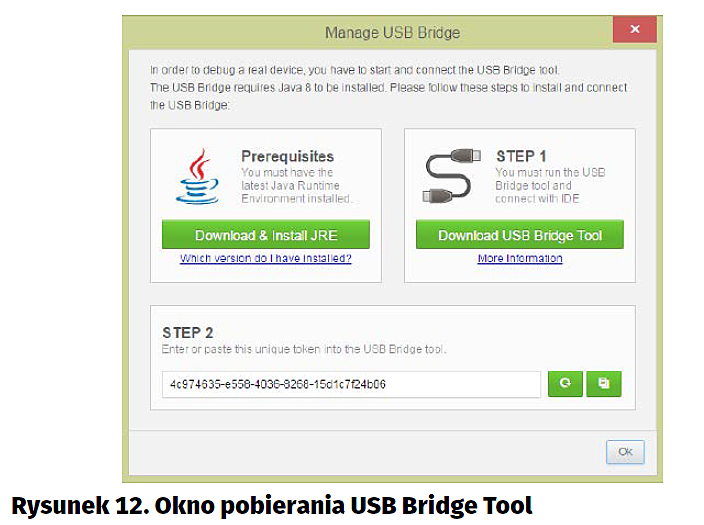
Task: Select the STEP 2 heading
Action: click(188, 332)
